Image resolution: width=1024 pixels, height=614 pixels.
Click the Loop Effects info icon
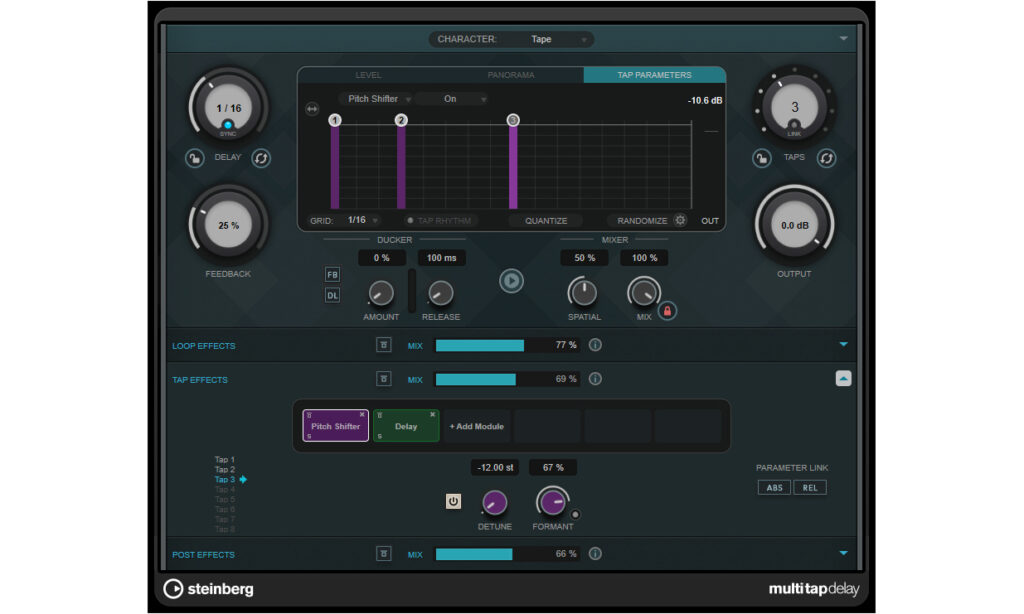pyautogui.click(x=595, y=345)
